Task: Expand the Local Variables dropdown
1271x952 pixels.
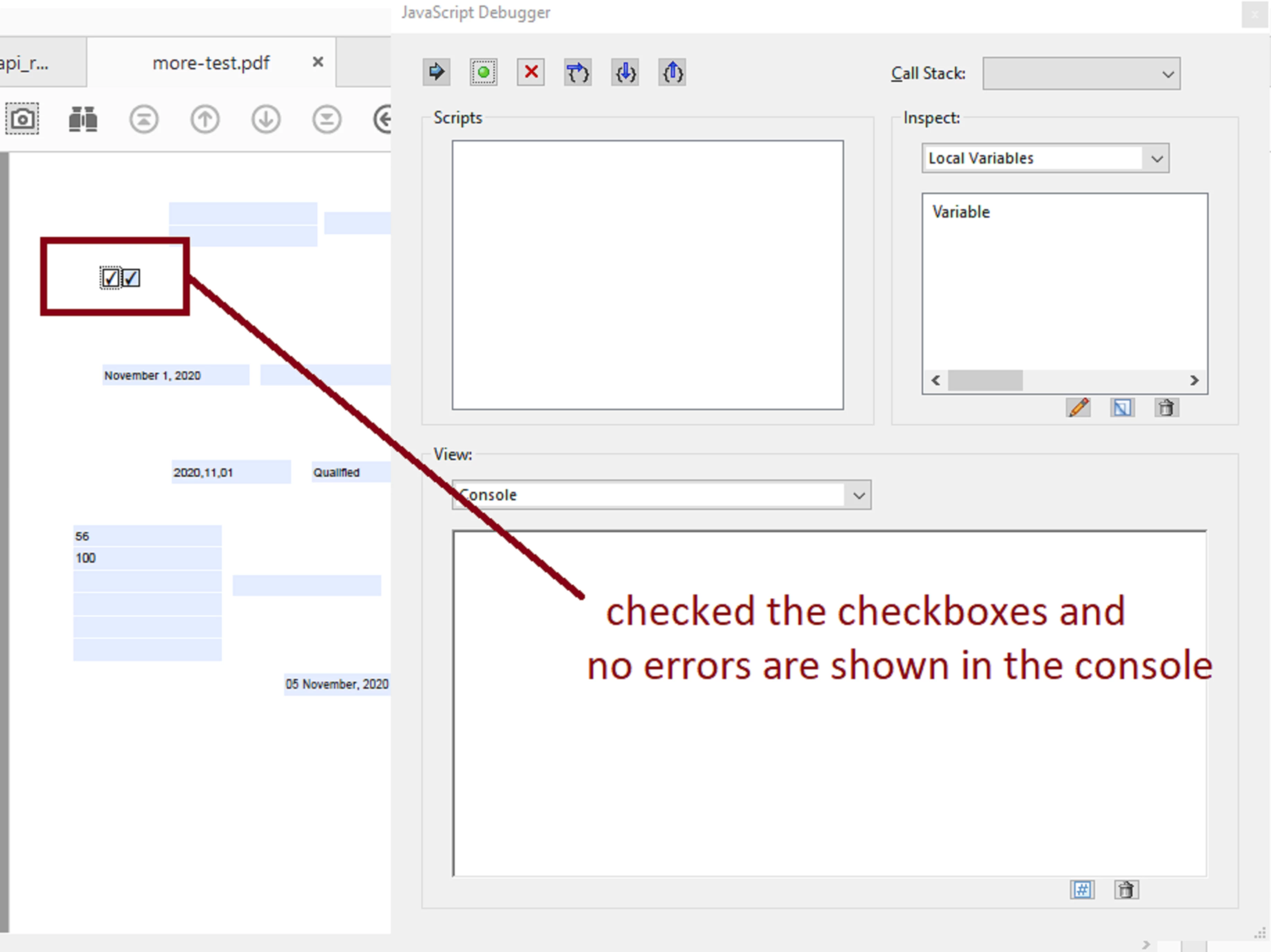Action: click(1045, 158)
